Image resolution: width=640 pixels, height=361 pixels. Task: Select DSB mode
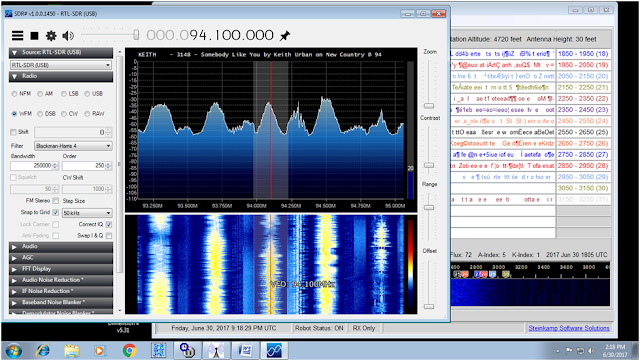(40, 114)
